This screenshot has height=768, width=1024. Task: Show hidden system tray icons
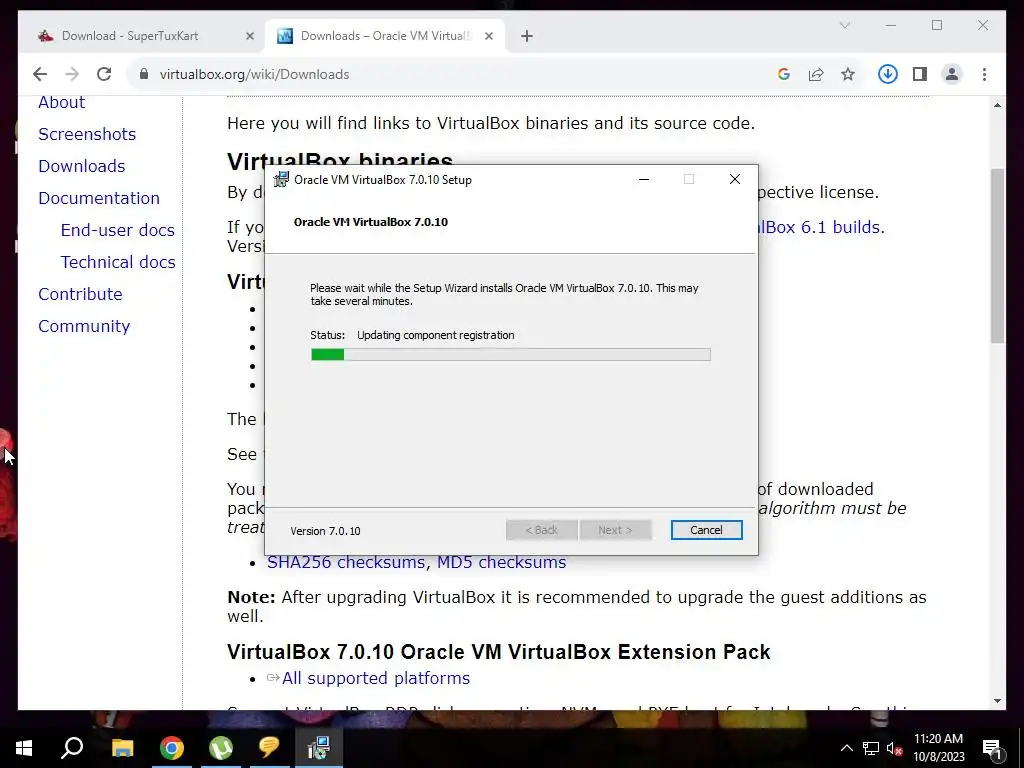click(x=846, y=748)
